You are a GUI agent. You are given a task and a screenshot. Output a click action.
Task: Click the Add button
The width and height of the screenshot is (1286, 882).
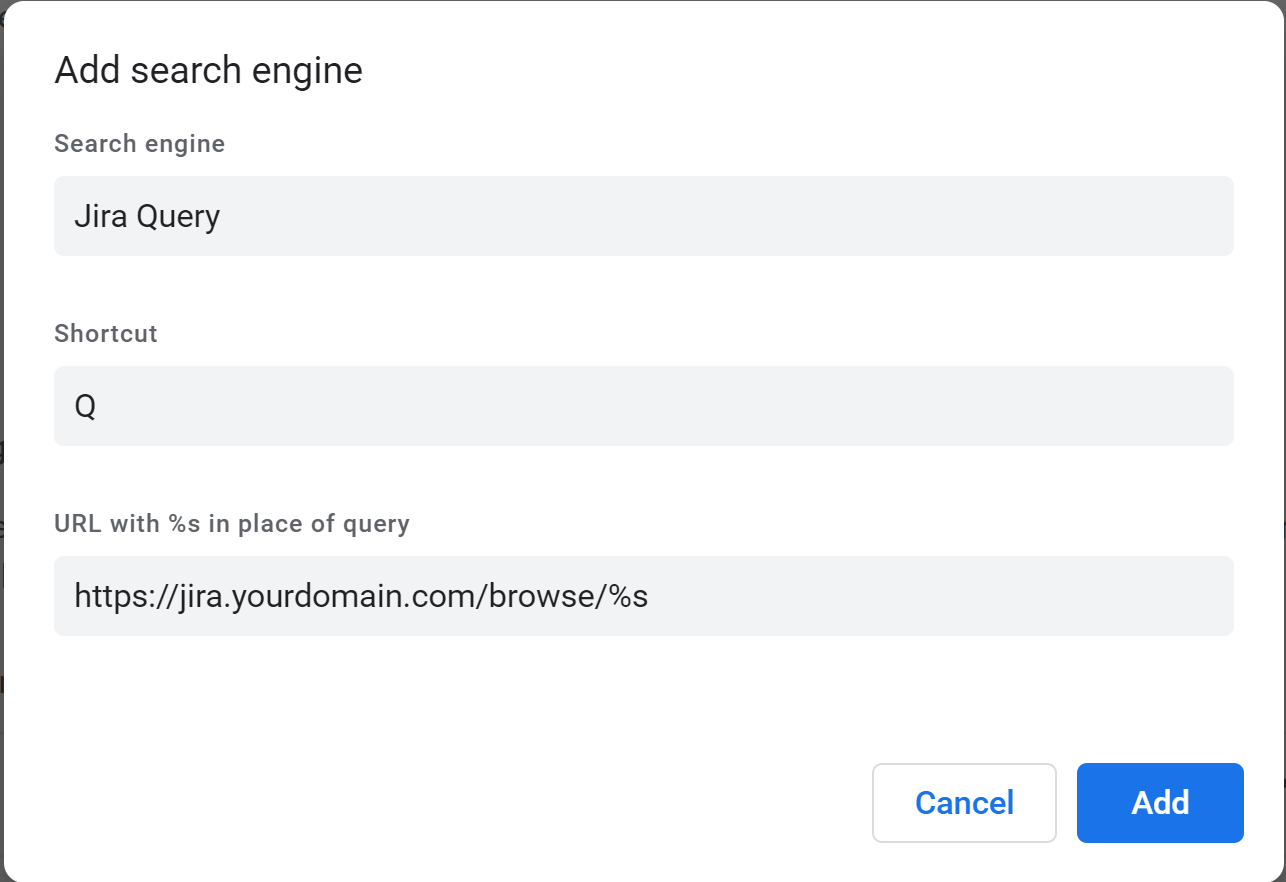[x=1160, y=803]
